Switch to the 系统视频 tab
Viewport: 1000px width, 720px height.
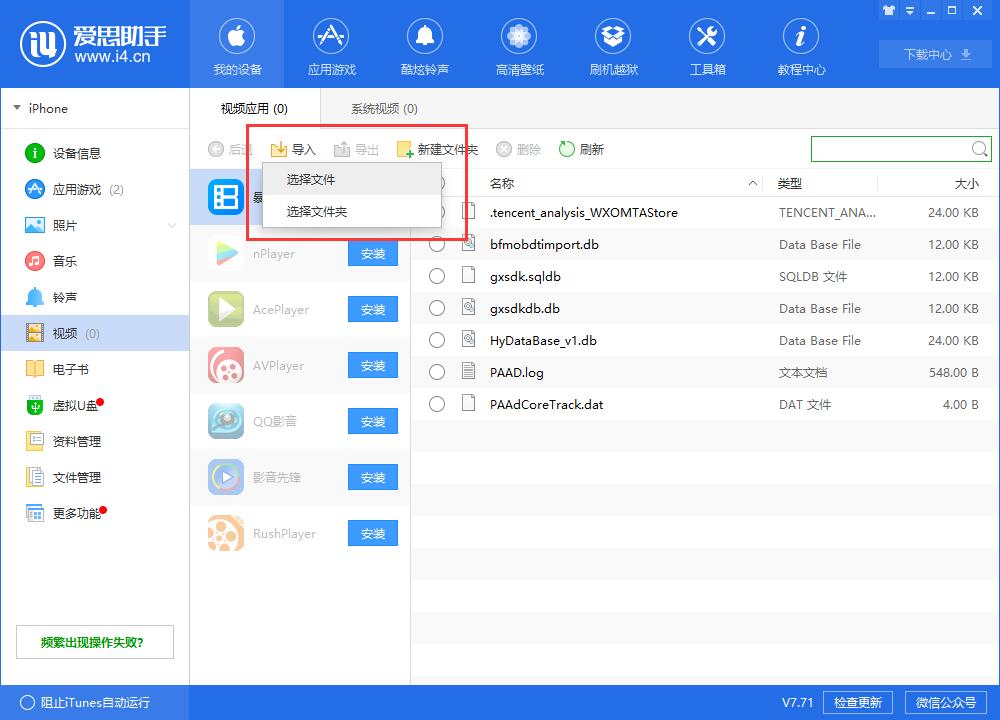[383, 107]
